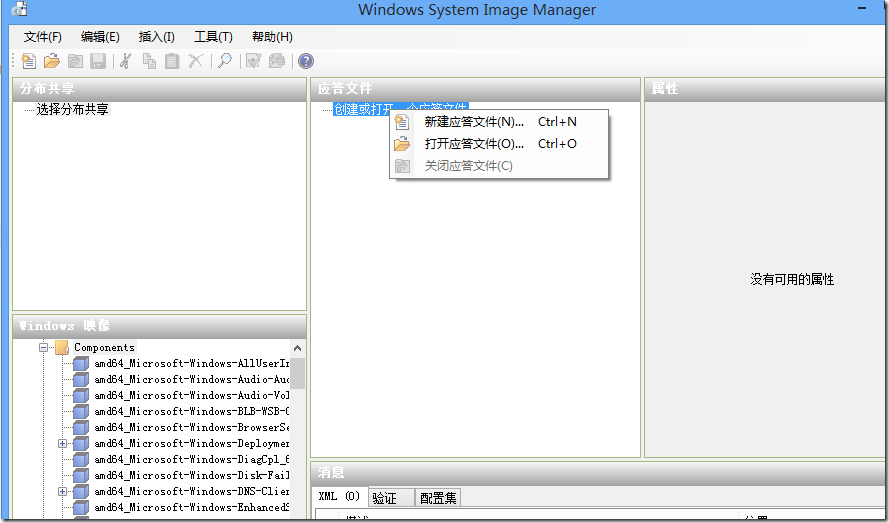Switch to the 验证 tab
This screenshot has width=889, height=523.
391,497
